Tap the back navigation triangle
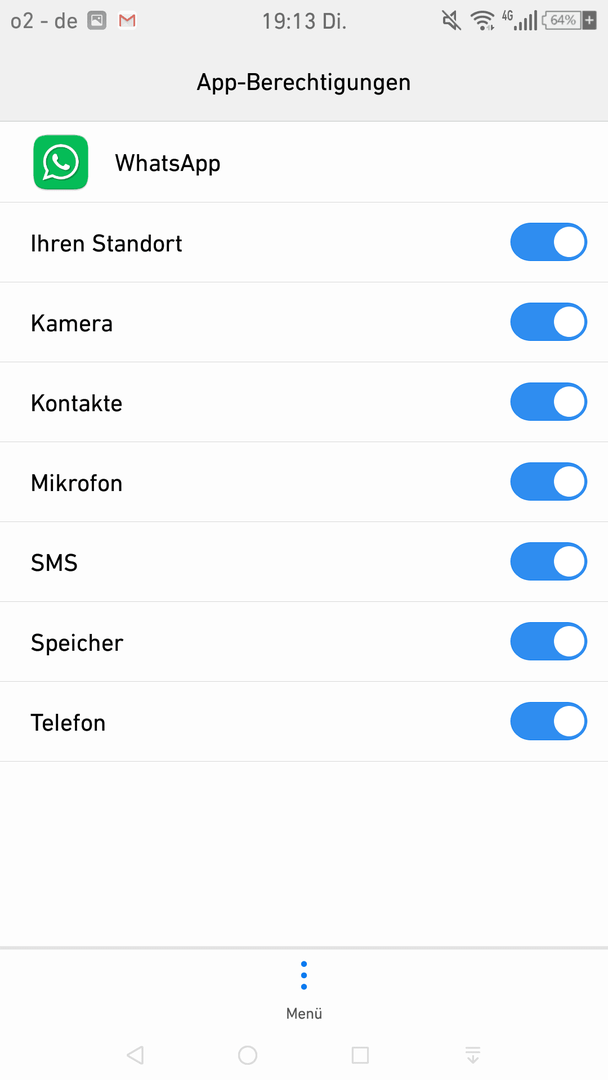This screenshot has height=1080, width=608. pos(135,1055)
